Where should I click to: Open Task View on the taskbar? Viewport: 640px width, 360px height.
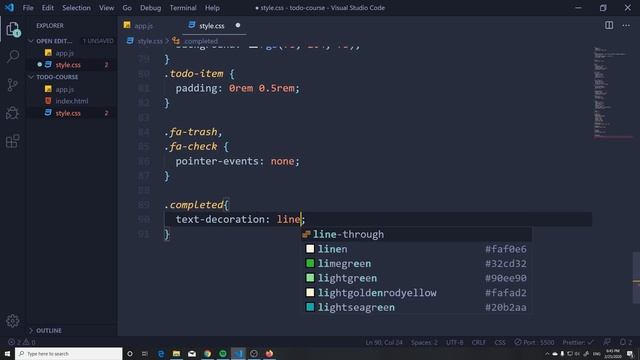tap(145, 353)
